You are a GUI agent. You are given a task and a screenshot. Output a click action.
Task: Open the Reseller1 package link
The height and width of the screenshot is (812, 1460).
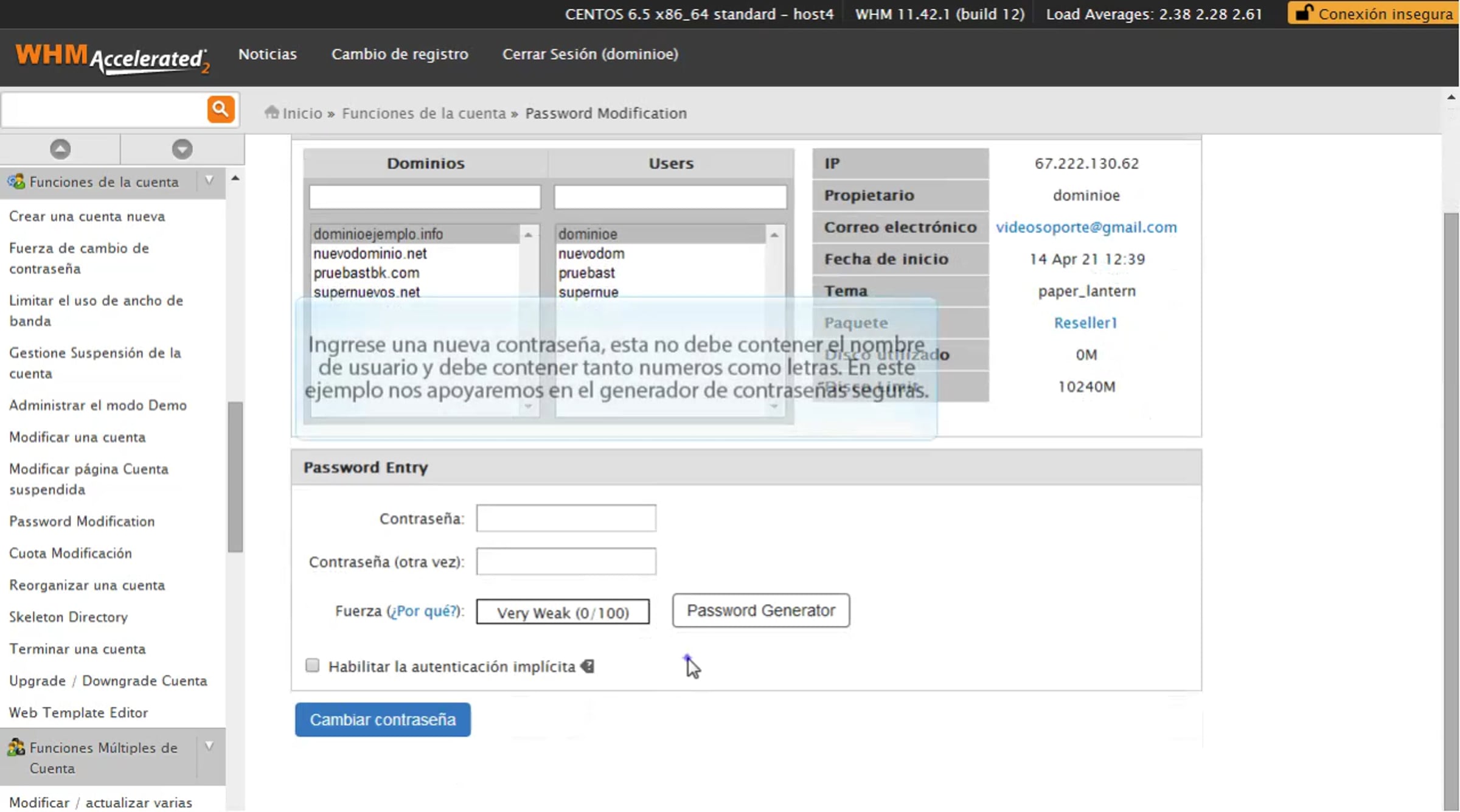1086,322
